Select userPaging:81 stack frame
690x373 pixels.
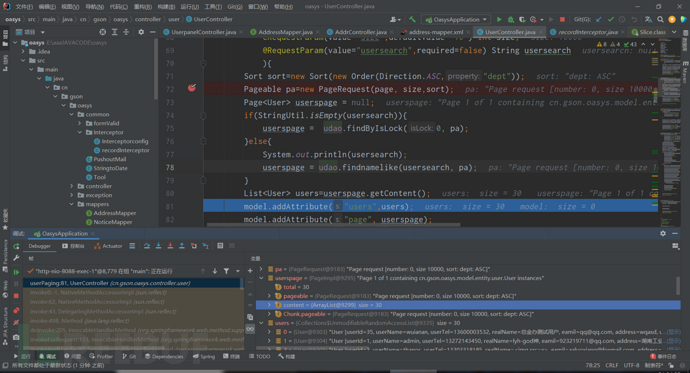pos(131,283)
